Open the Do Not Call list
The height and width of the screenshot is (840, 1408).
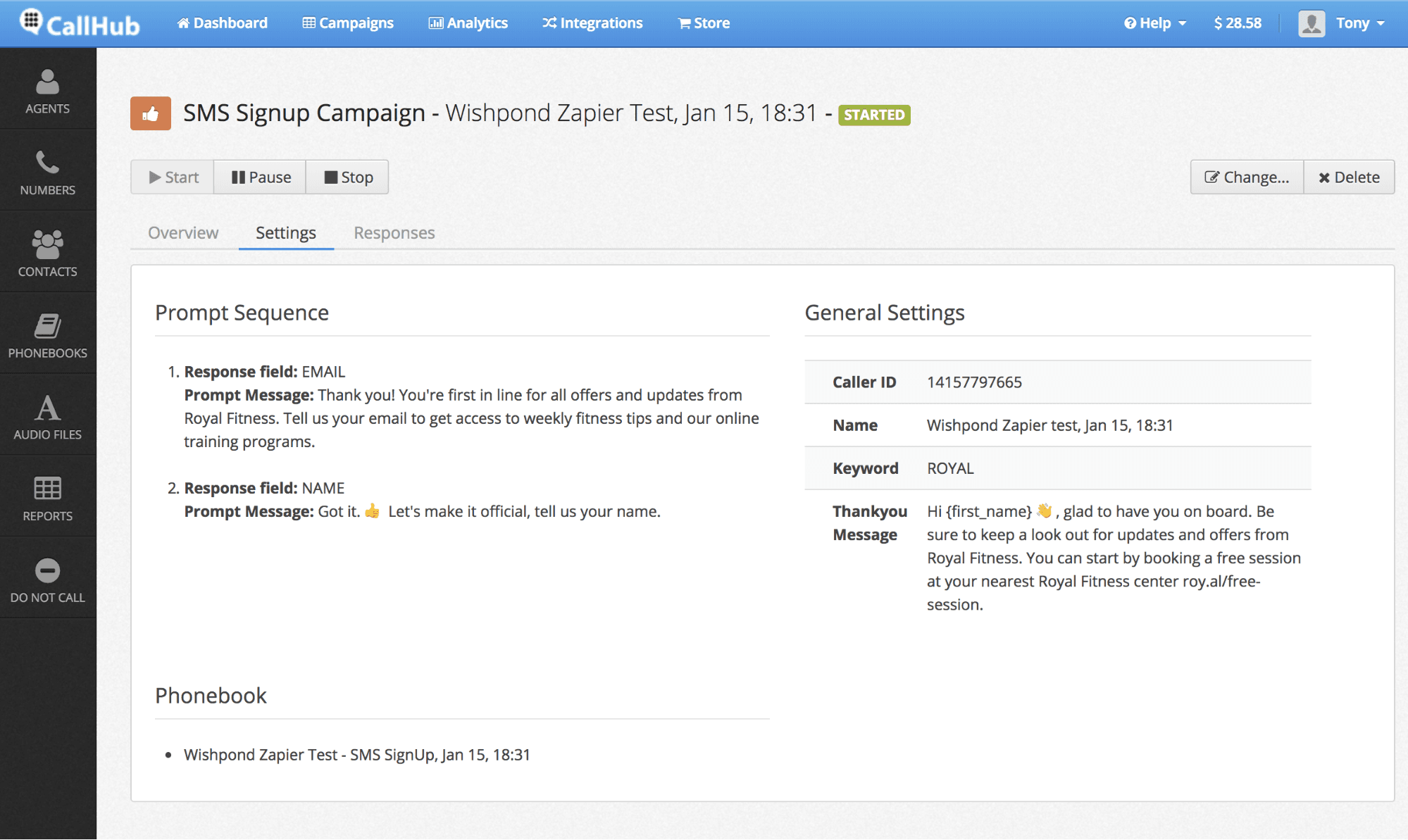click(47, 580)
